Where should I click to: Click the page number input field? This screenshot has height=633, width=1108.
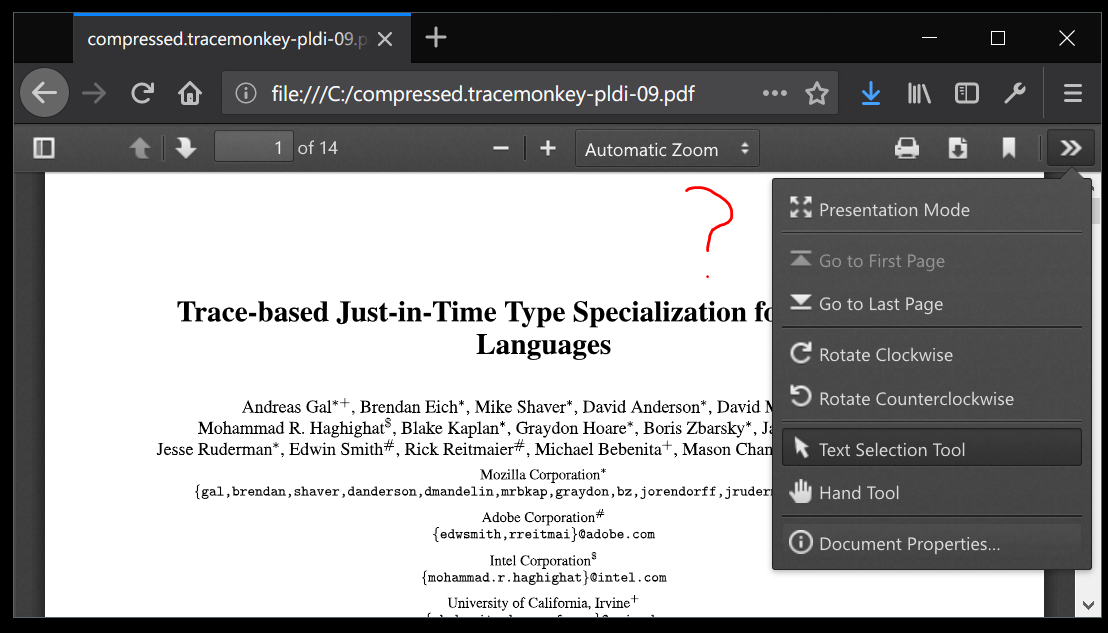point(253,147)
